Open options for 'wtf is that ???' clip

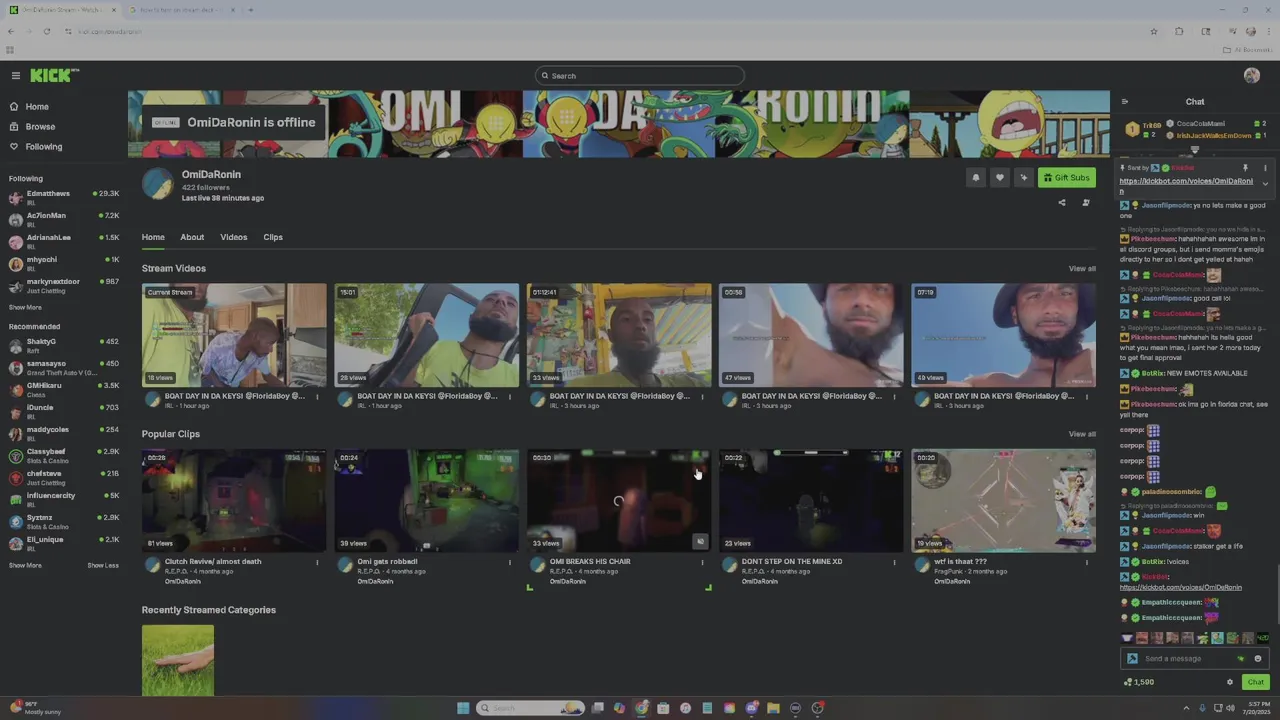pyautogui.click(x=1087, y=562)
